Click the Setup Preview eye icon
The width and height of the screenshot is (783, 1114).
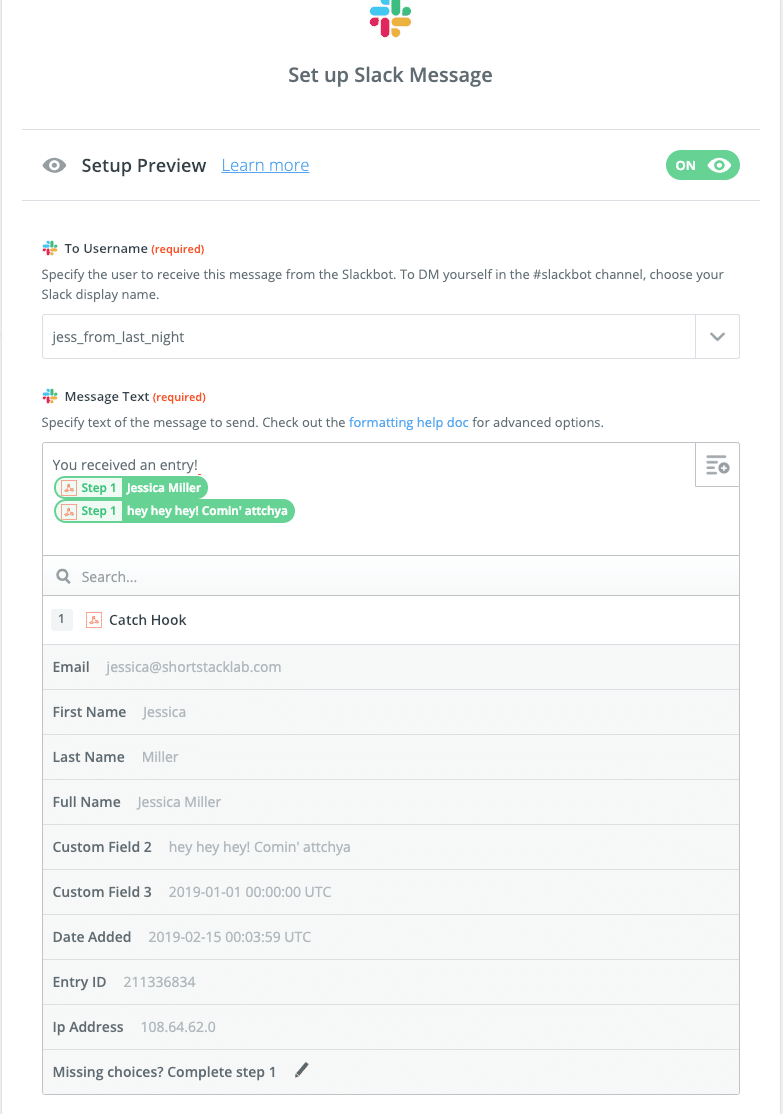click(x=54, y=166)
